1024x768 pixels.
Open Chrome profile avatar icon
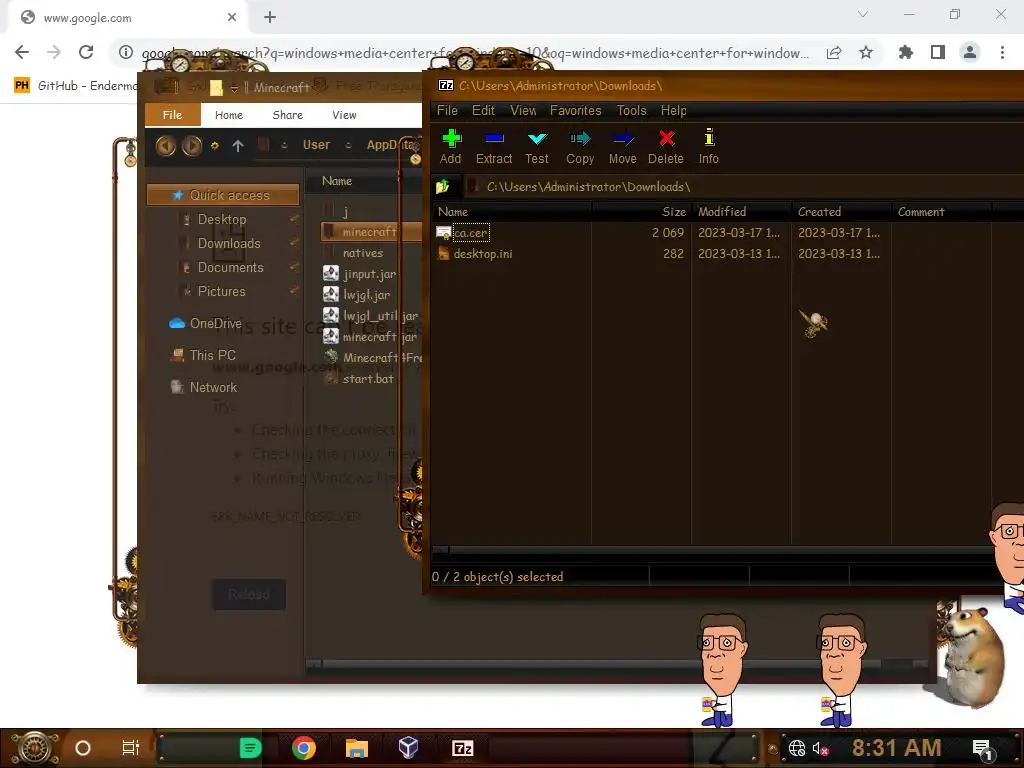pyautogui.click(x=970, y=52)
